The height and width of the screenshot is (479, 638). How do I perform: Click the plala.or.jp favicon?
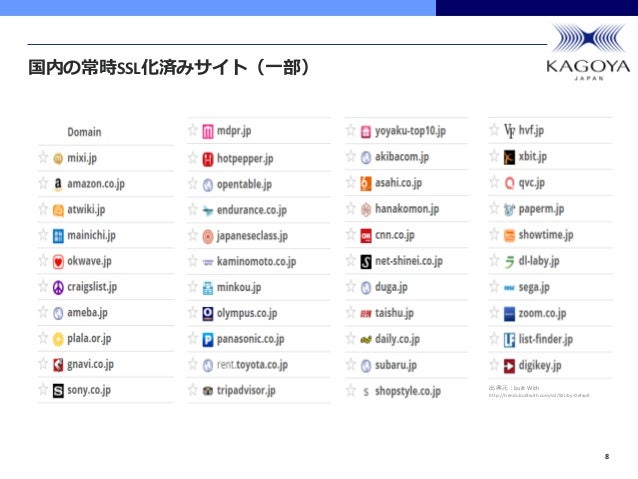click(58, 339)
